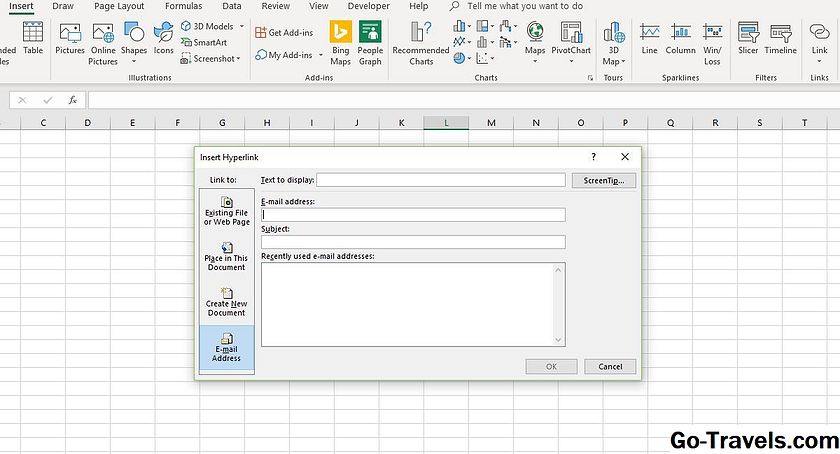Choose Place in This Document link type
This screenshot has height=454, width=840.
tap(227, 256)
